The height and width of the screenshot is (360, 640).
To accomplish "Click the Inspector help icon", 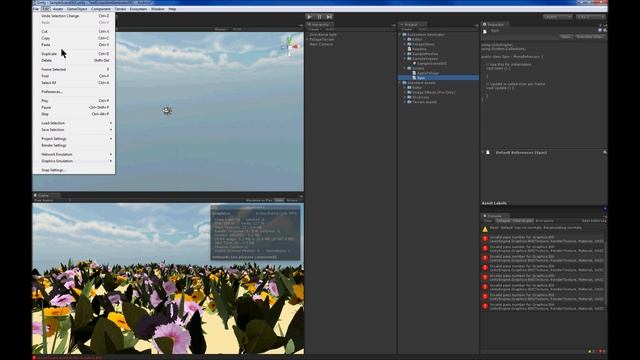I will 600,30.
